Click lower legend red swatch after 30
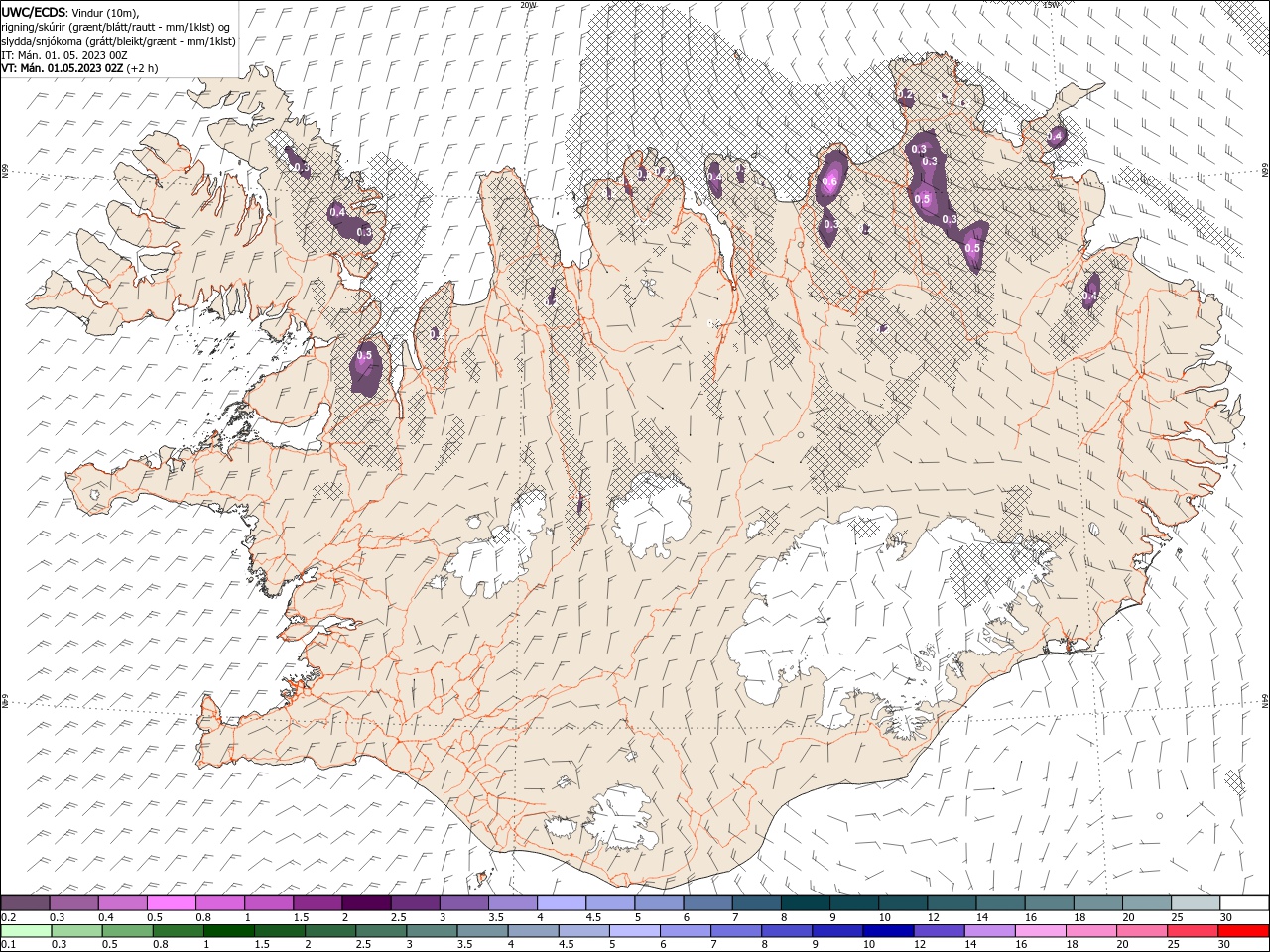This screenshot has height=952, width=1270. tap(1243, 931)
